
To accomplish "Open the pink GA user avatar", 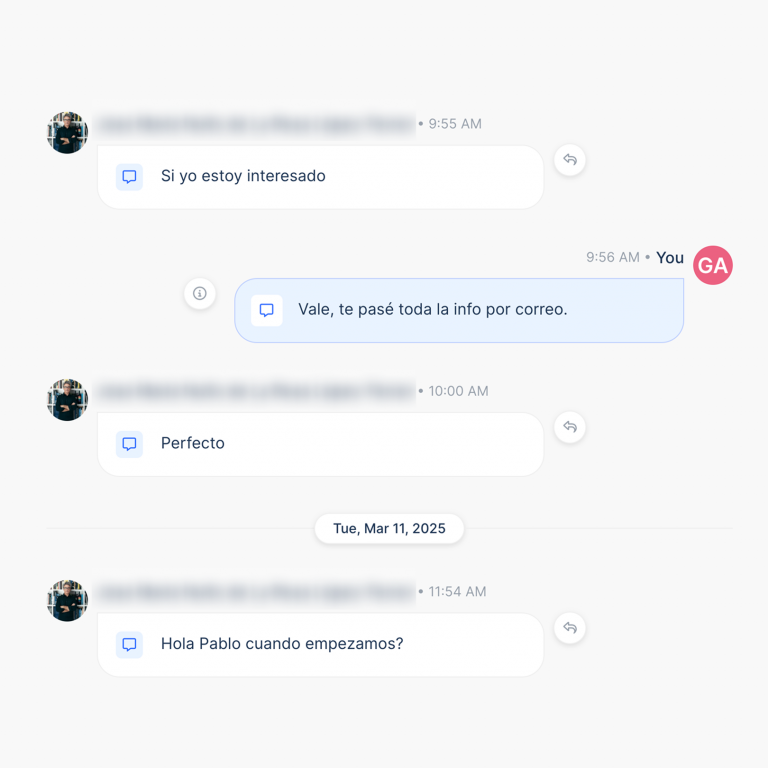I will pos(713,265).
